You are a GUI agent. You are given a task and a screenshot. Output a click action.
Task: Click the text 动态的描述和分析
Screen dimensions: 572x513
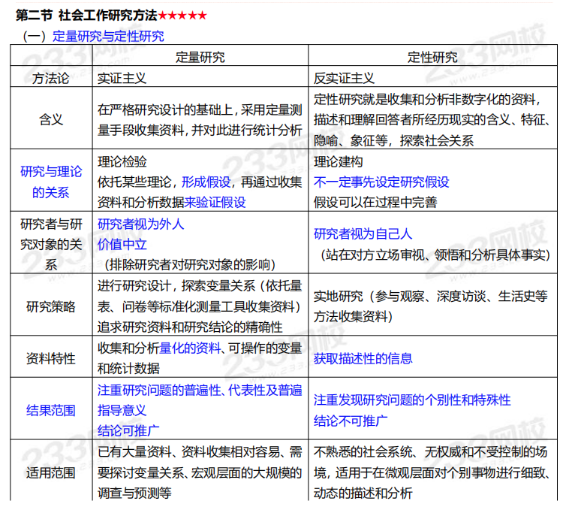point(363,493)
